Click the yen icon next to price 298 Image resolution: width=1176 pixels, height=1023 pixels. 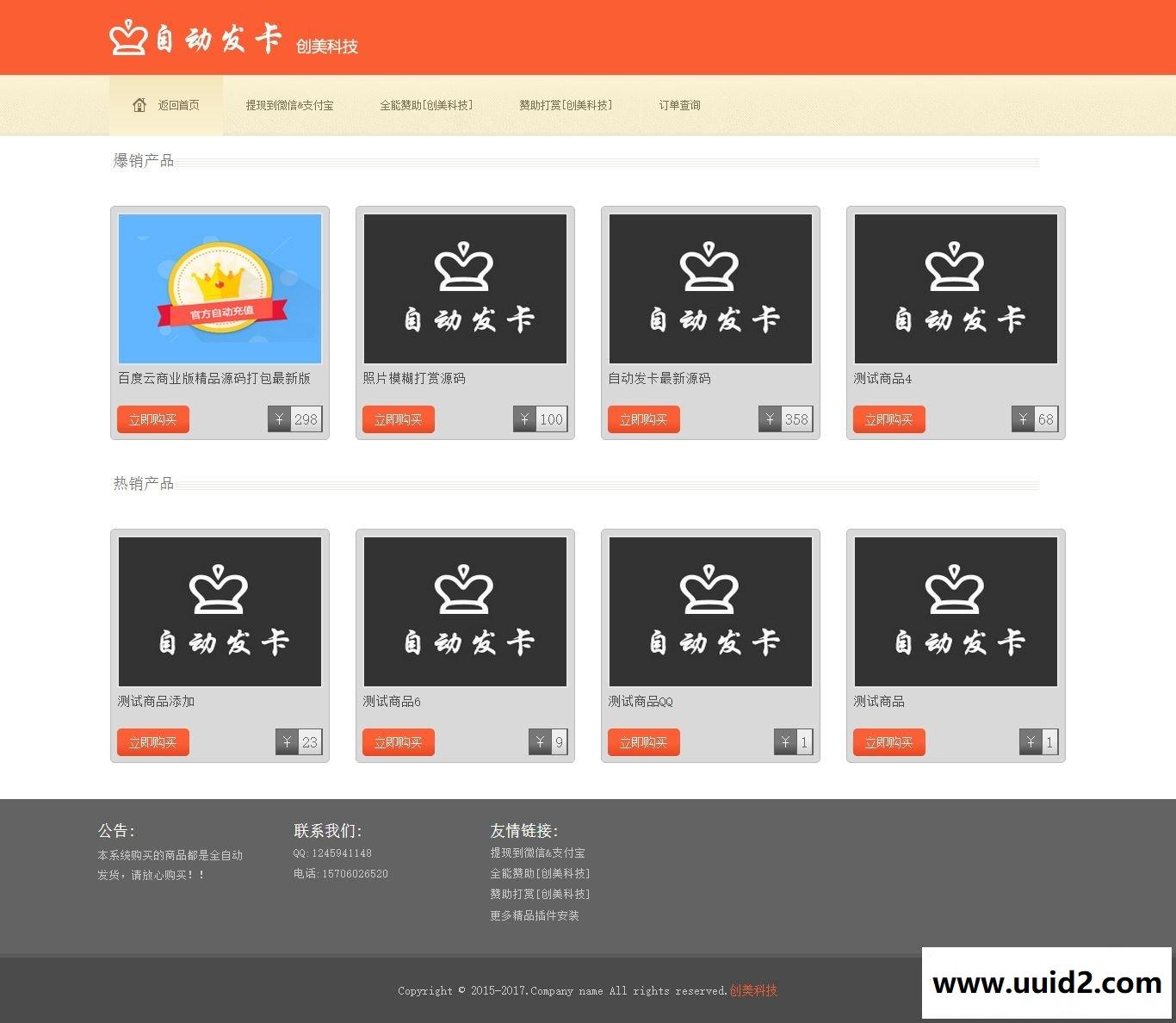279,419
